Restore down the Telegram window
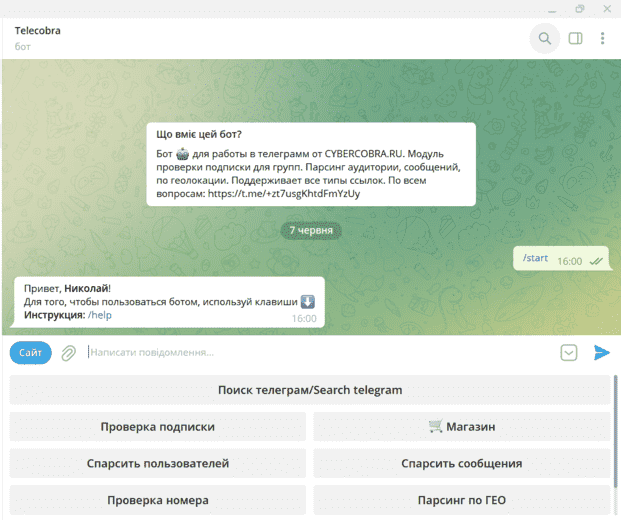Screen dimensions: 621x520 (579, 9)
